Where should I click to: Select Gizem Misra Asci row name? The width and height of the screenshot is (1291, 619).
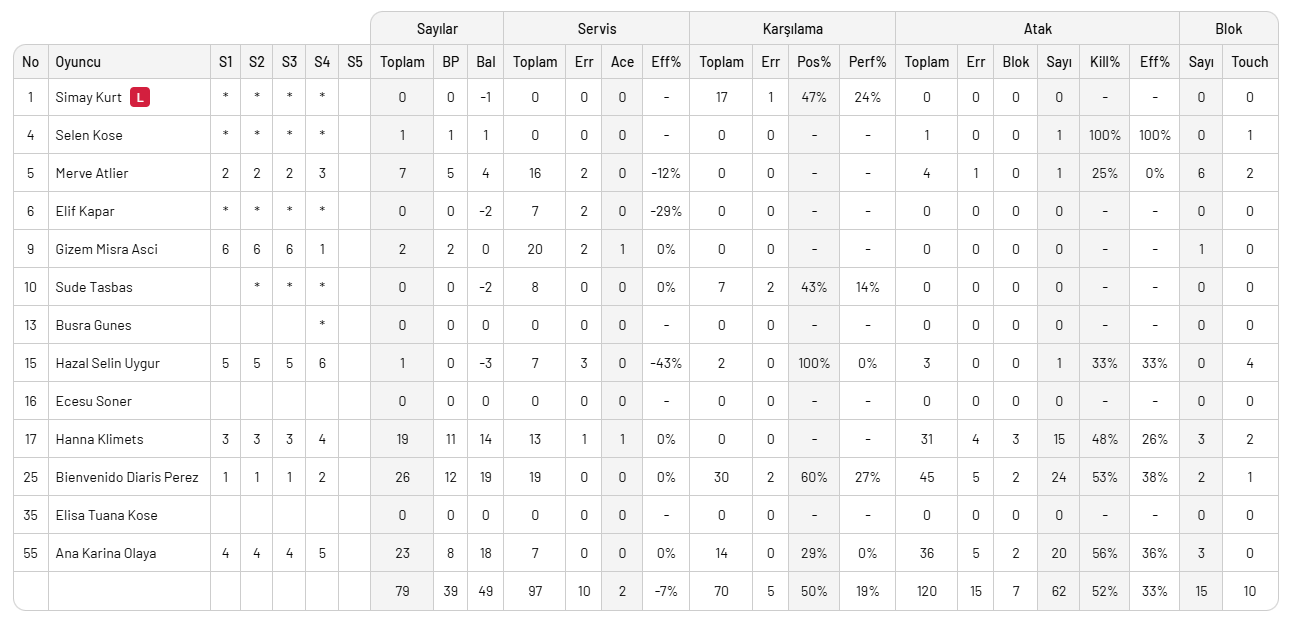(x=106, y=249)
